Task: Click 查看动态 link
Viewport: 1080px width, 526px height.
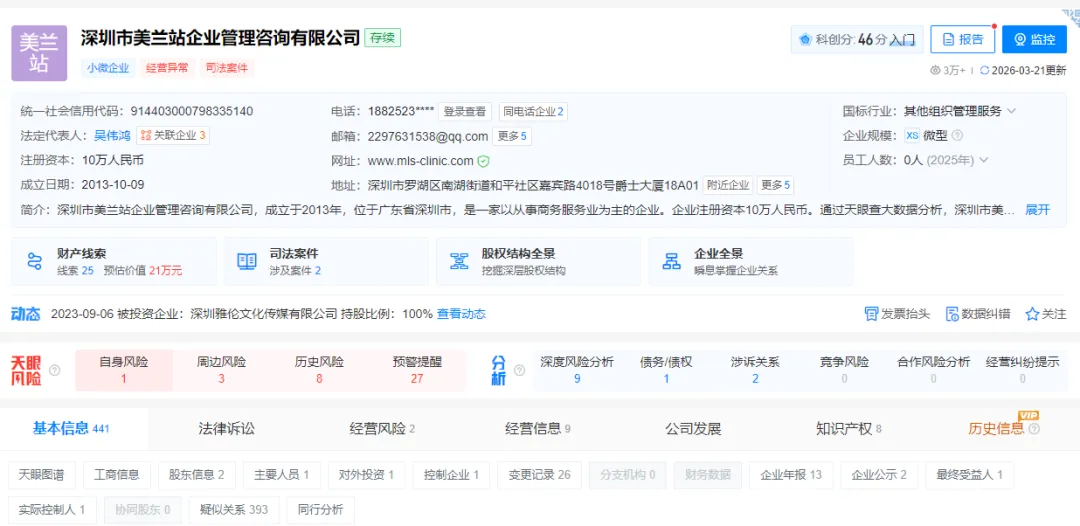Action: (x=461, y=314)
